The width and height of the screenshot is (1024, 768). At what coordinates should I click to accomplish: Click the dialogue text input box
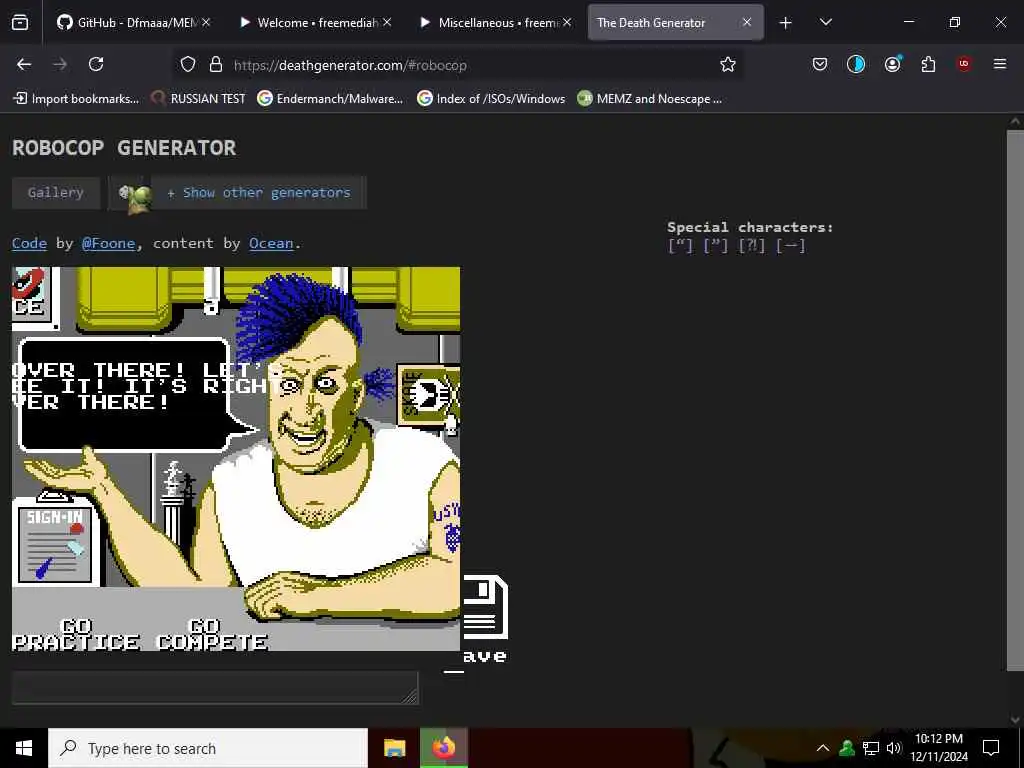click(x=215, y=688)
